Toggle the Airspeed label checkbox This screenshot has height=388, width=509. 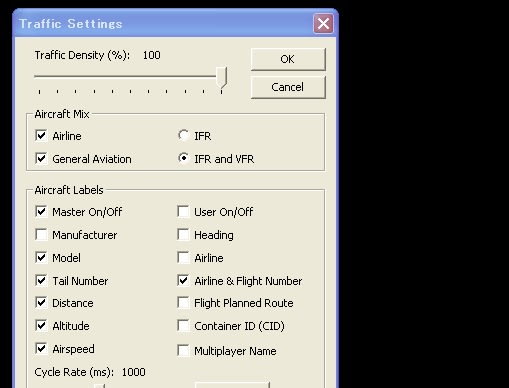pos(41,349)
